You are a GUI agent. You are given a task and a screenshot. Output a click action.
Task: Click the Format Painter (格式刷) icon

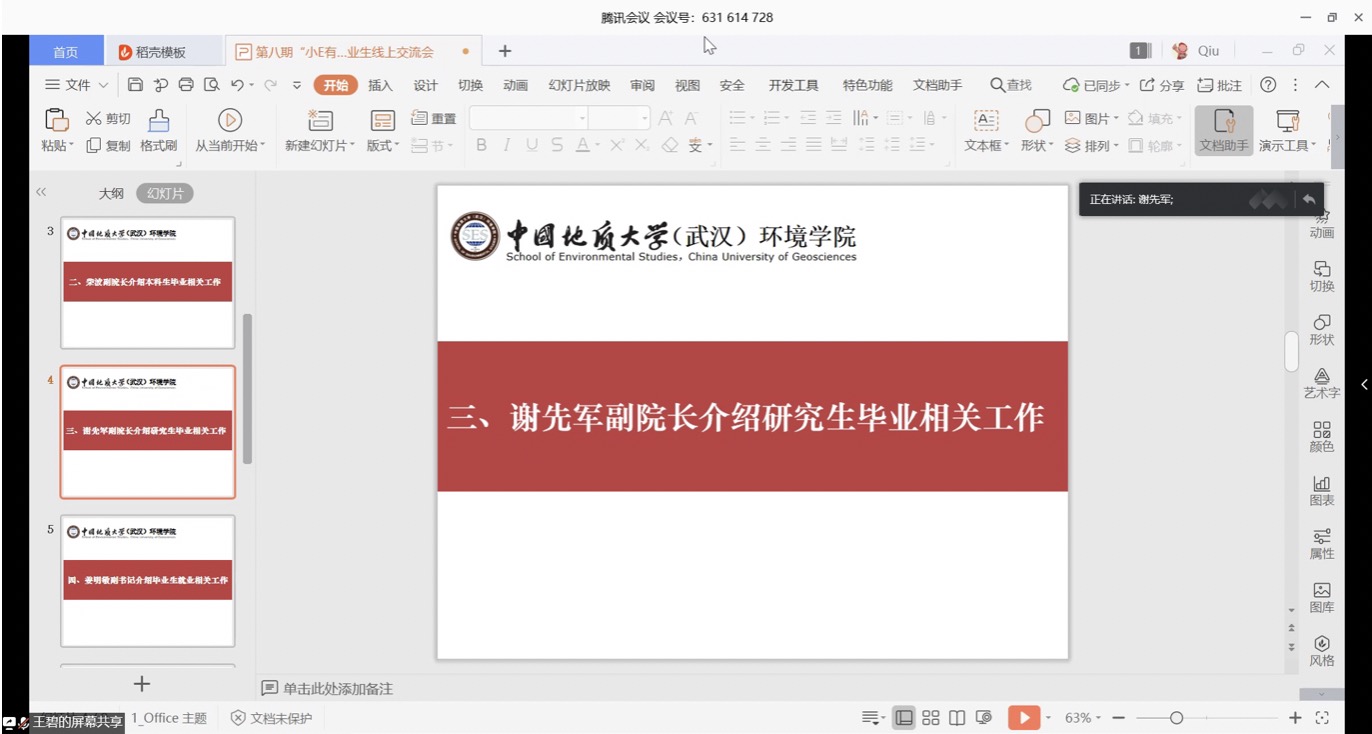[158, 121]
